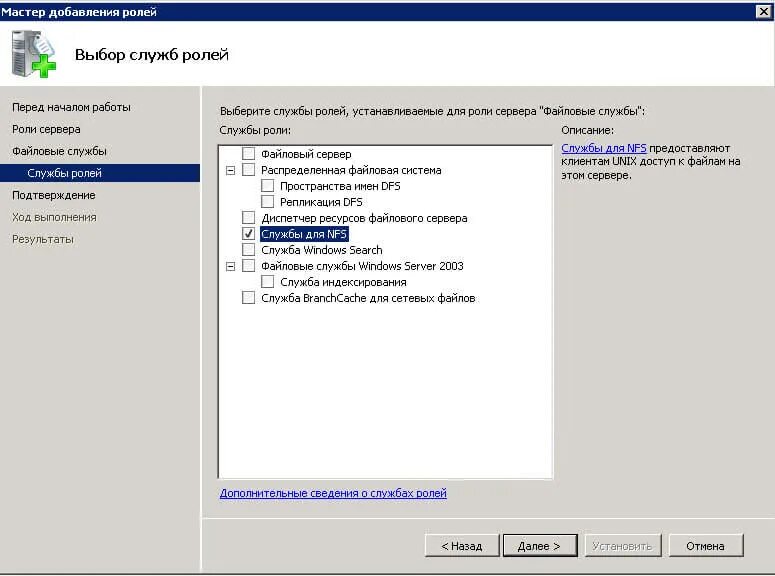Select Файловые службы Windows Server 2003 label
Screen dimensions: 775x576
pos(362,266)
